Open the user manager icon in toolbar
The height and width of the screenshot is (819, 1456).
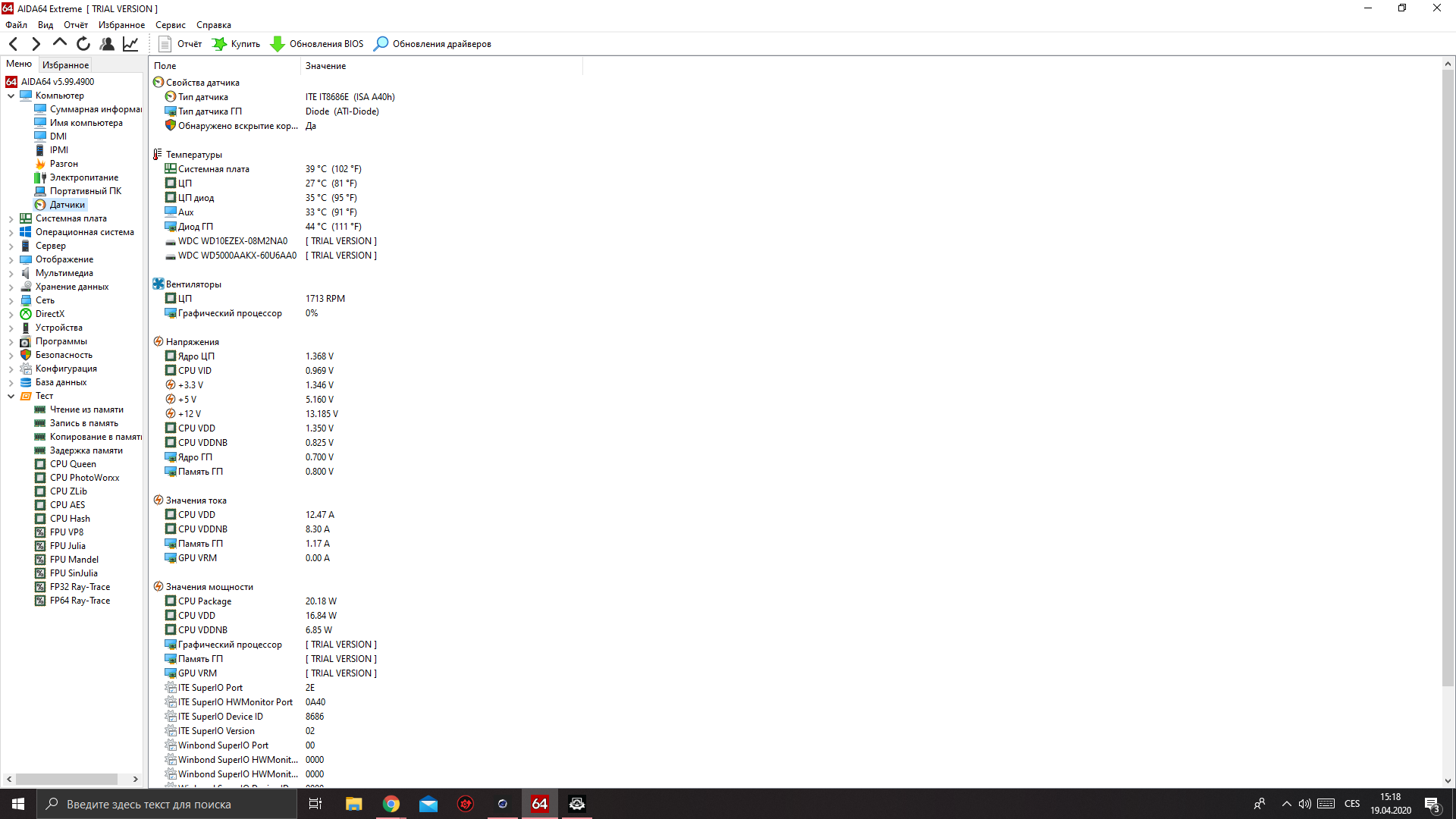(x=107, y=44)
